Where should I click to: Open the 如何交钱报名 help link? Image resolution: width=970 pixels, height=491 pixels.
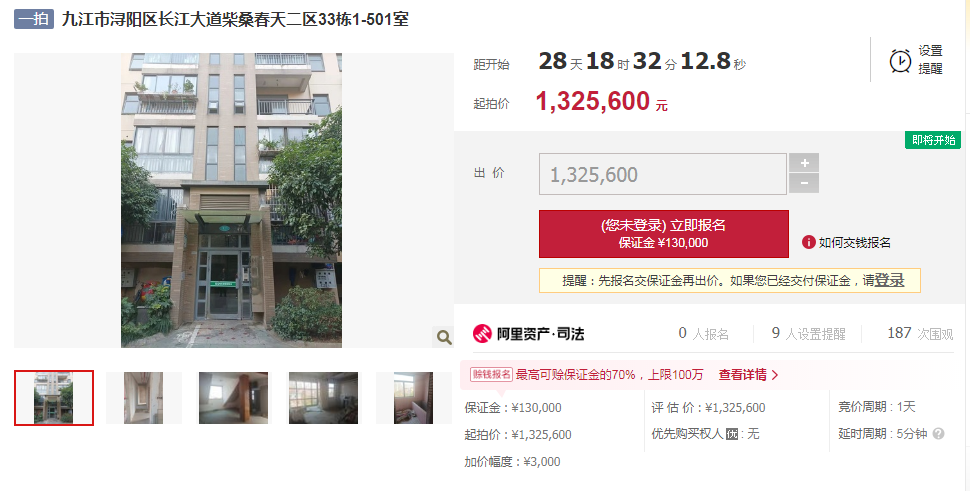point(855,242)
